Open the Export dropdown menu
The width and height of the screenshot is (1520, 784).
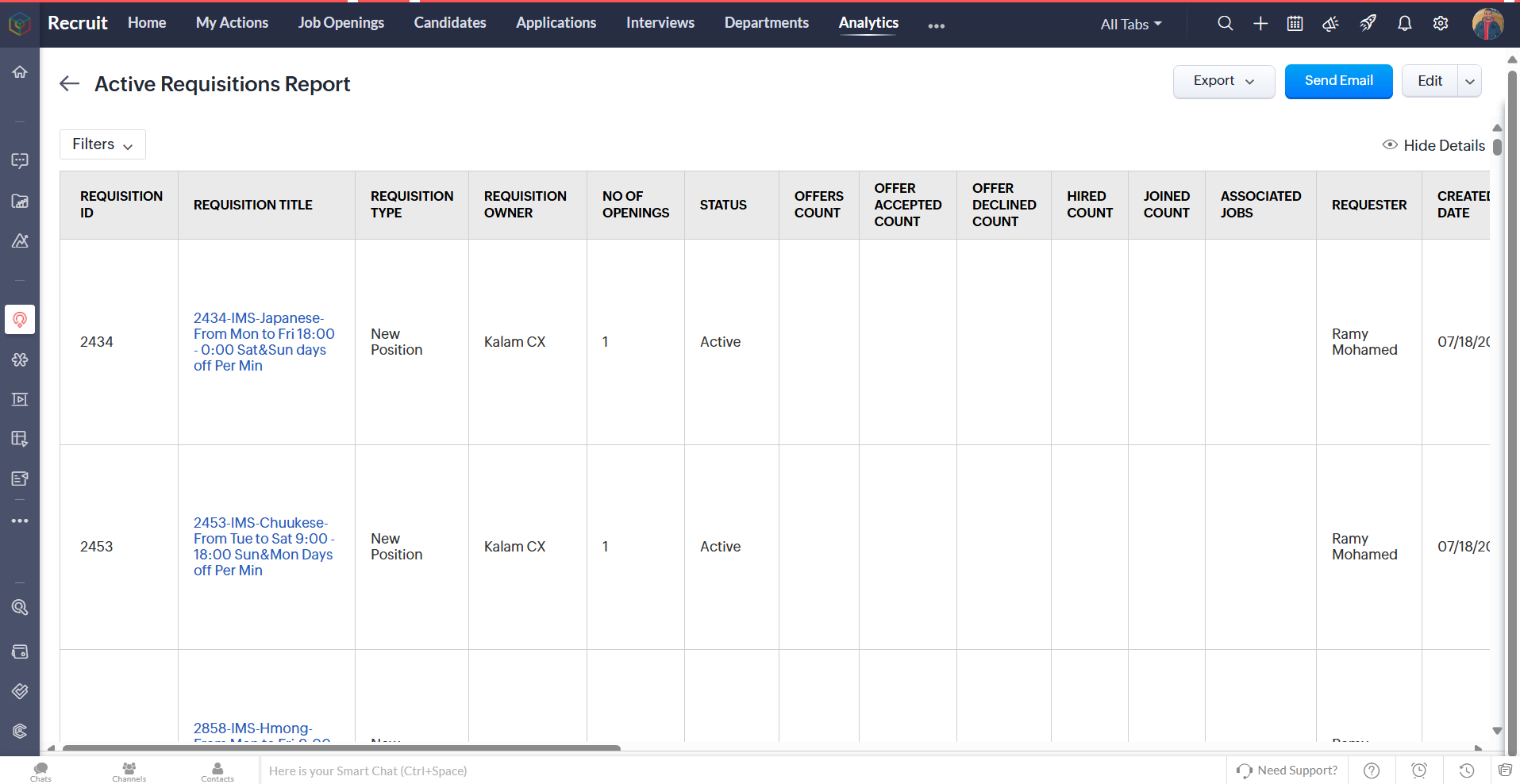[x=1223, y=81]
